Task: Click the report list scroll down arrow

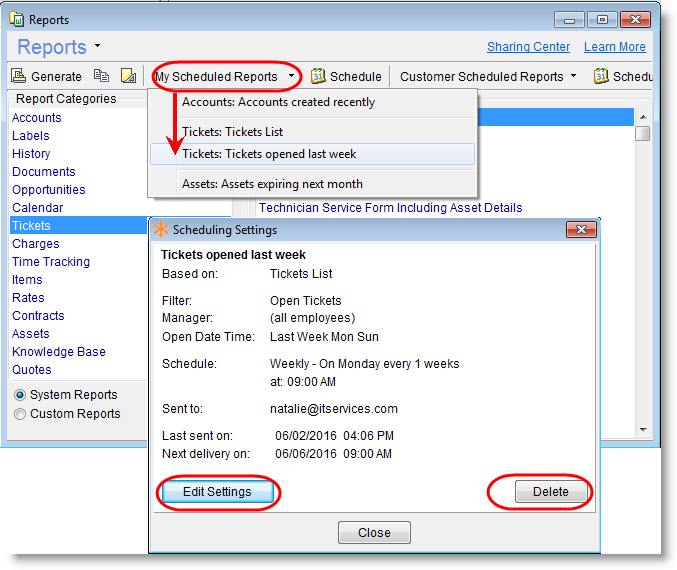Action: click(x=643, y=430)
